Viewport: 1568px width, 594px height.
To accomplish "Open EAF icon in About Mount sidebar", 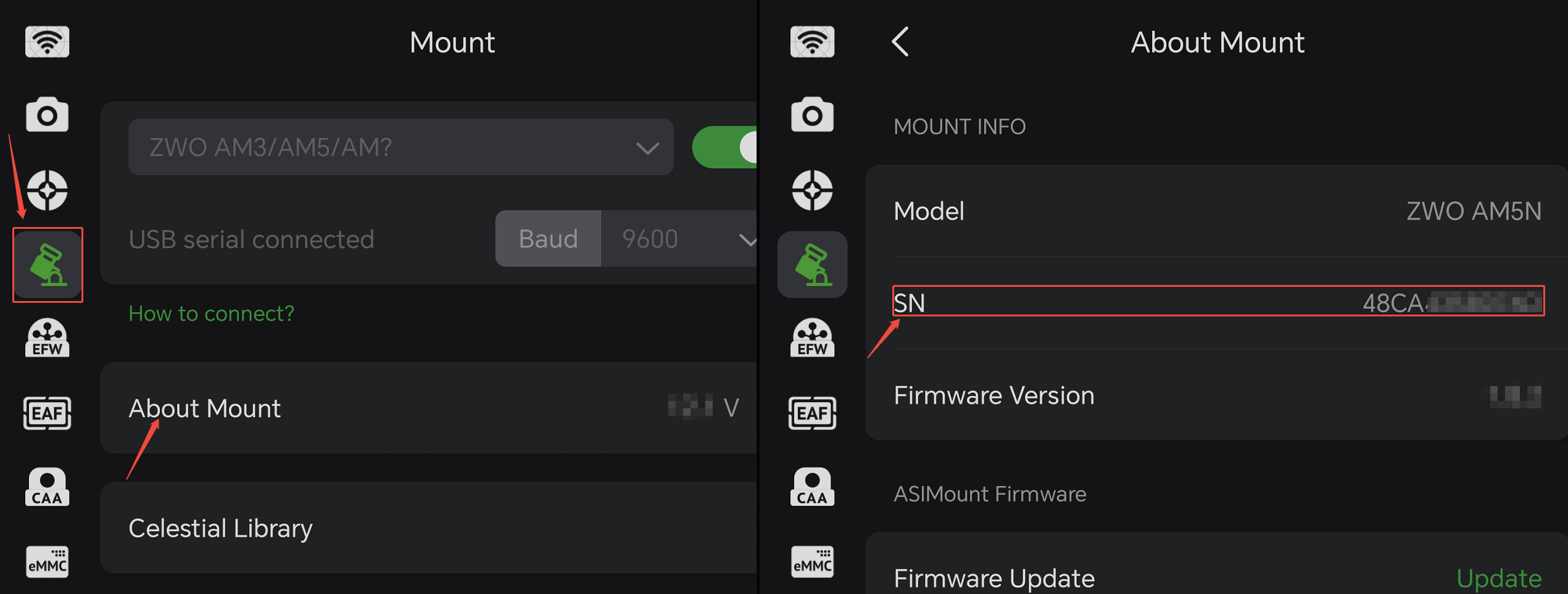I will pyautogui.click(x=812, y=413).
